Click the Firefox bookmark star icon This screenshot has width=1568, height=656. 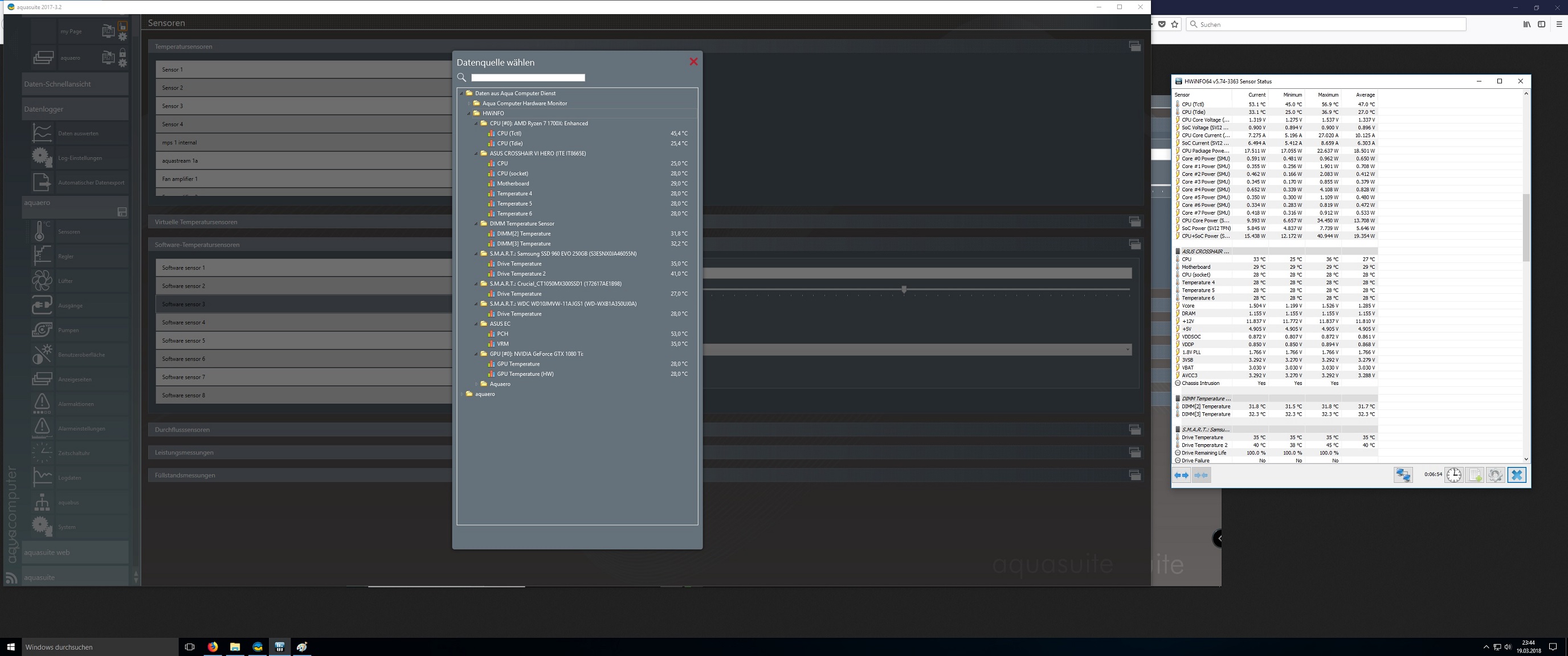click(x=1175, y=24)
